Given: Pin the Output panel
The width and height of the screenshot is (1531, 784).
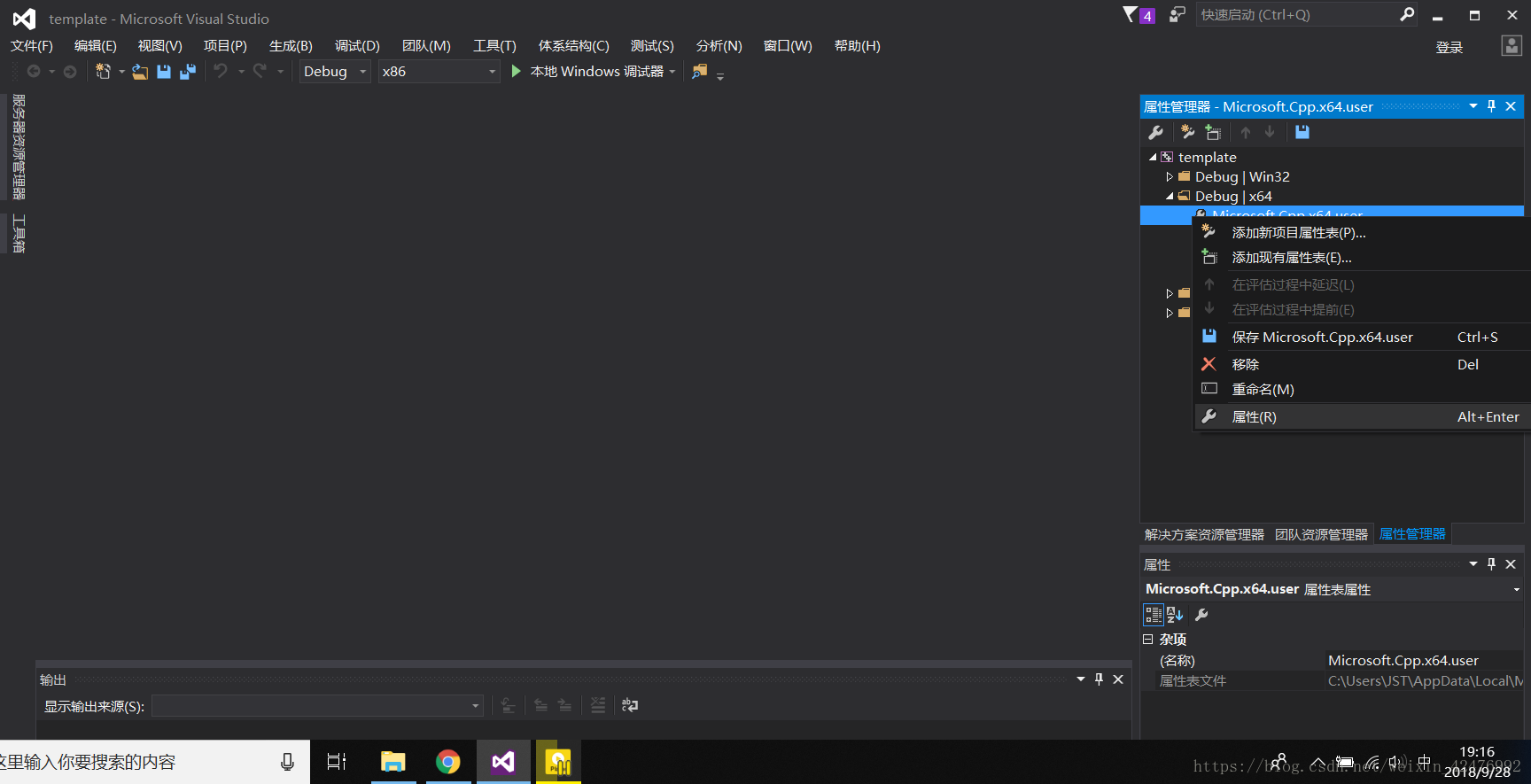Looking at the screenshot, I should pyautogui.click(x=1099, y=679).
